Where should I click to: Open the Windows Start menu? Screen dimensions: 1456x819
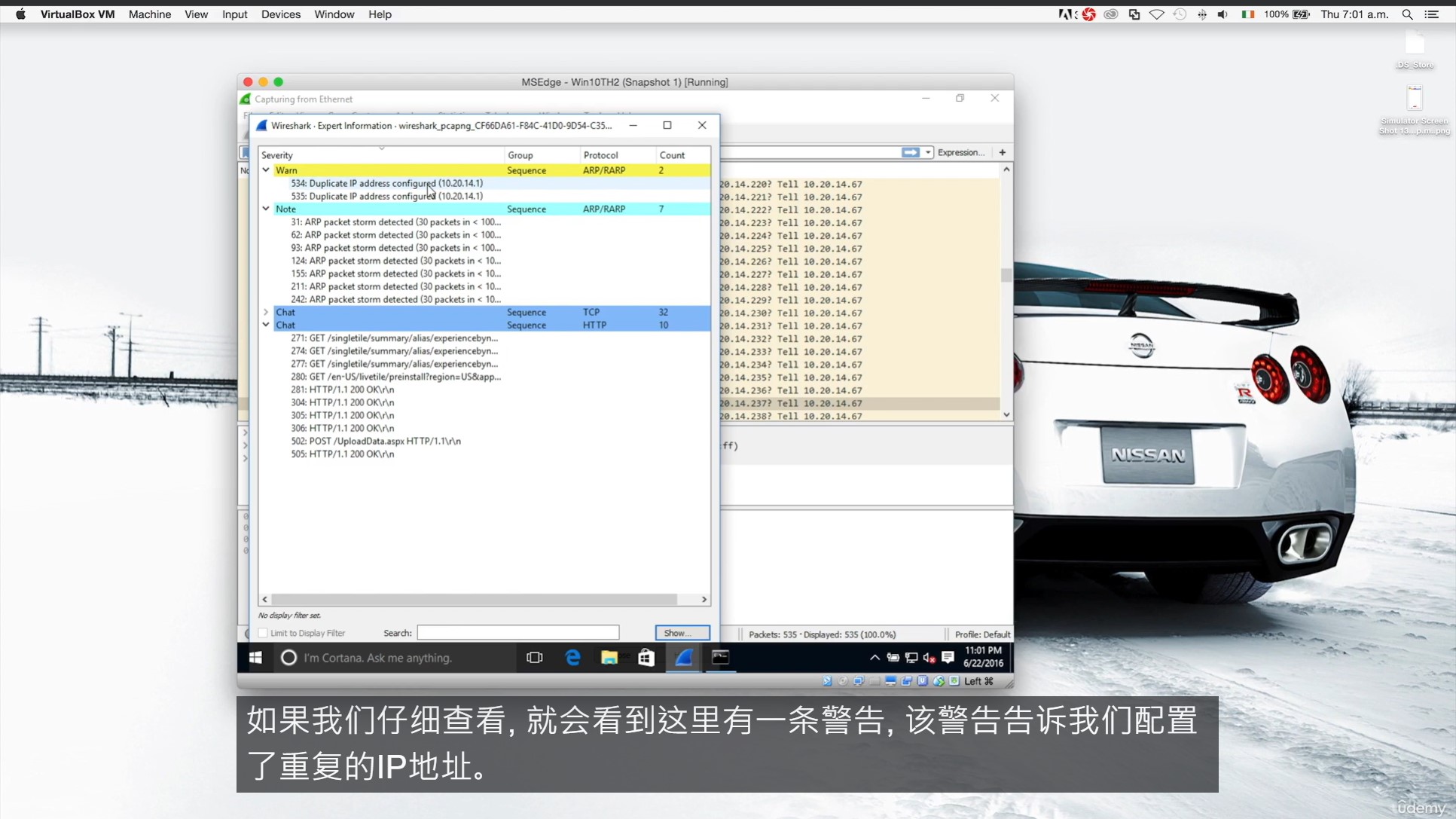pos(255,658)
